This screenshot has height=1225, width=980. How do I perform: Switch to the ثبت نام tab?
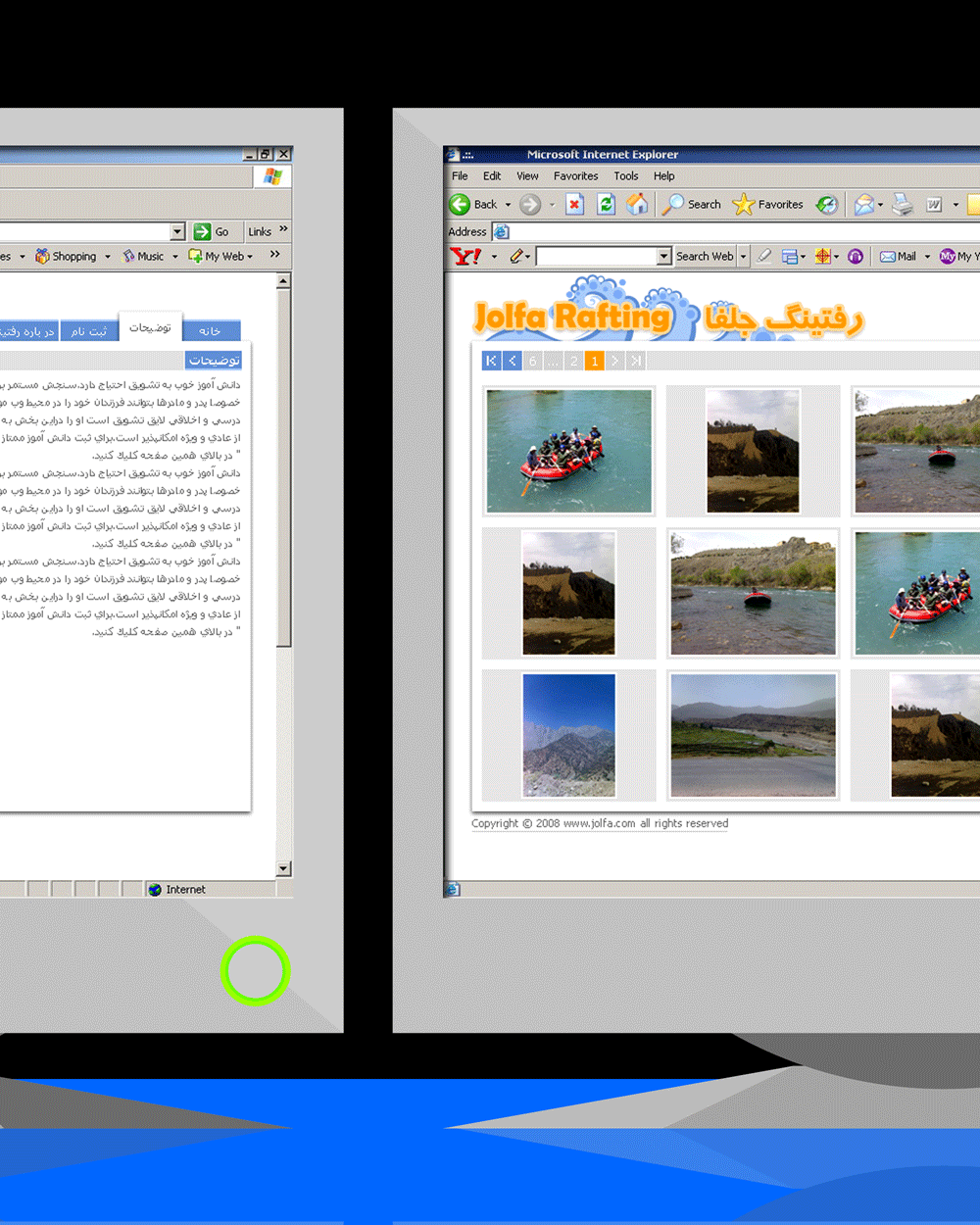pos(89,331)
